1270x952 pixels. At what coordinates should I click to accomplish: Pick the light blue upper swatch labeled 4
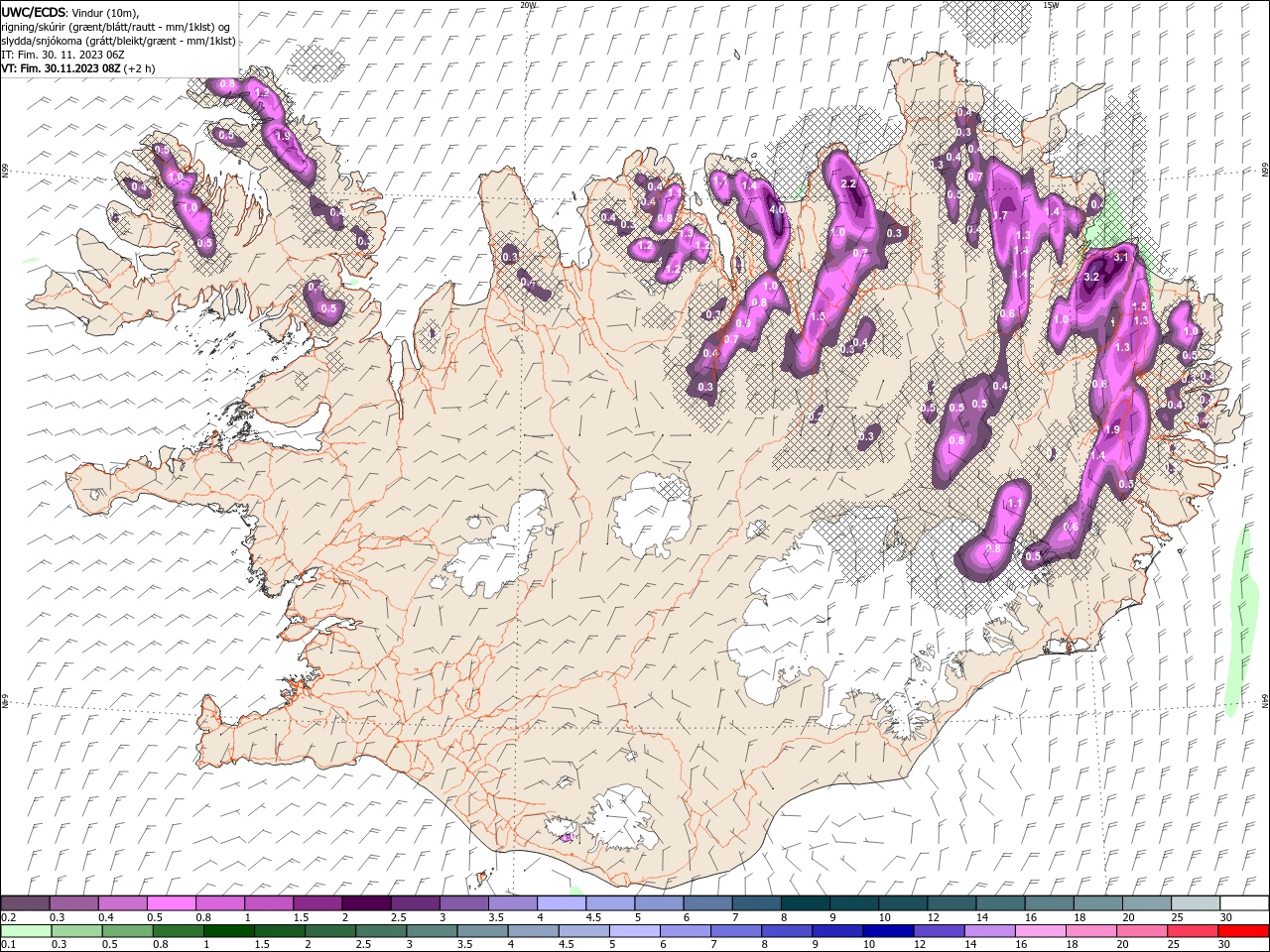[x=561, y=903]
